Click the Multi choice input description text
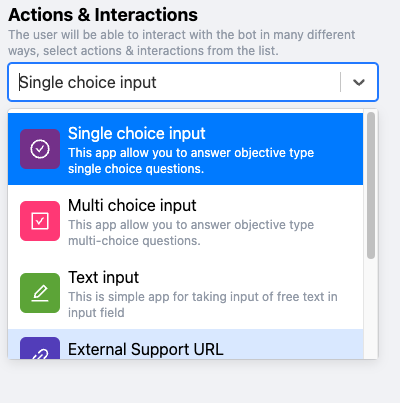 (x=191, y=233)
